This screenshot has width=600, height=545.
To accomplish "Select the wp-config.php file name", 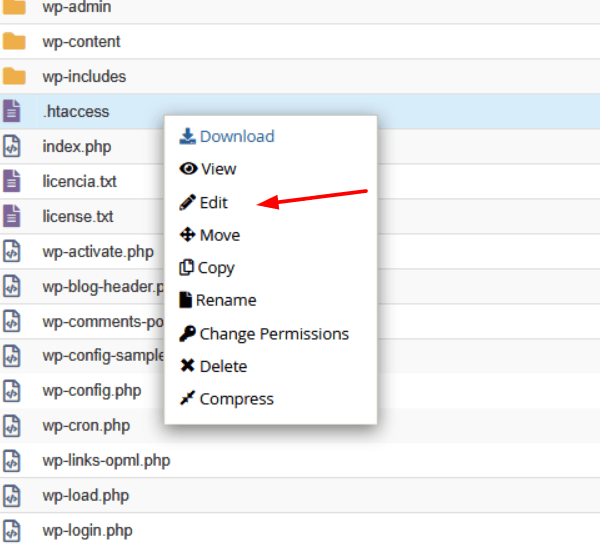I will tap(92, 391).
